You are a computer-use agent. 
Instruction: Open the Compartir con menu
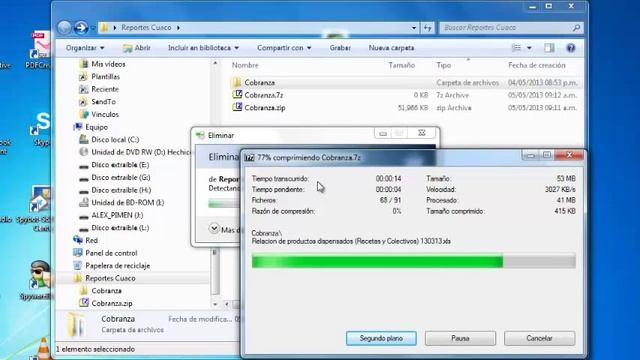point(284,48)
